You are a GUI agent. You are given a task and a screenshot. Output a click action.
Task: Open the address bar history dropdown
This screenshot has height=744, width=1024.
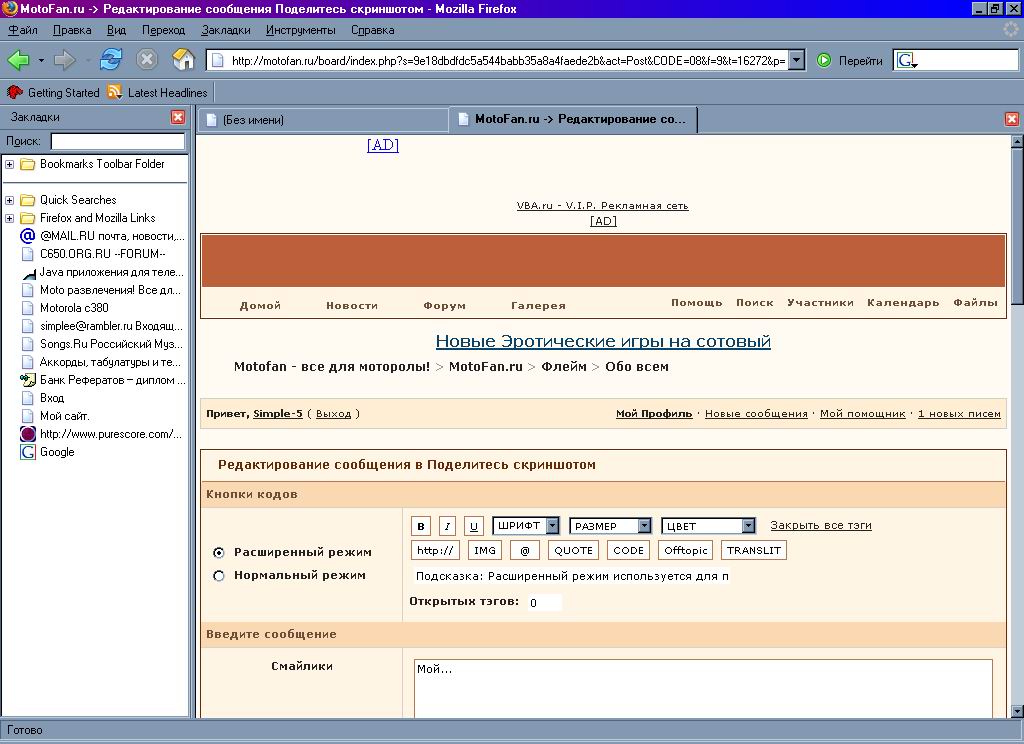pos(797,60)
